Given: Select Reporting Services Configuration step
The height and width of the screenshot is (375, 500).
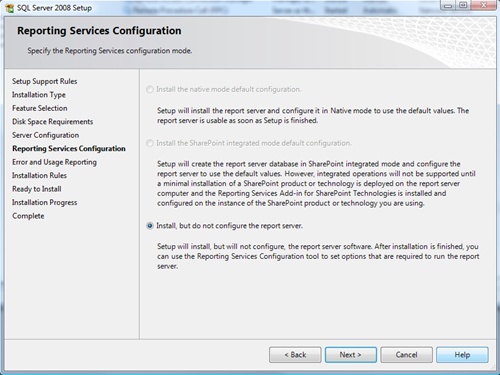Looking at the screenshot, I should [x=69, y=149].
